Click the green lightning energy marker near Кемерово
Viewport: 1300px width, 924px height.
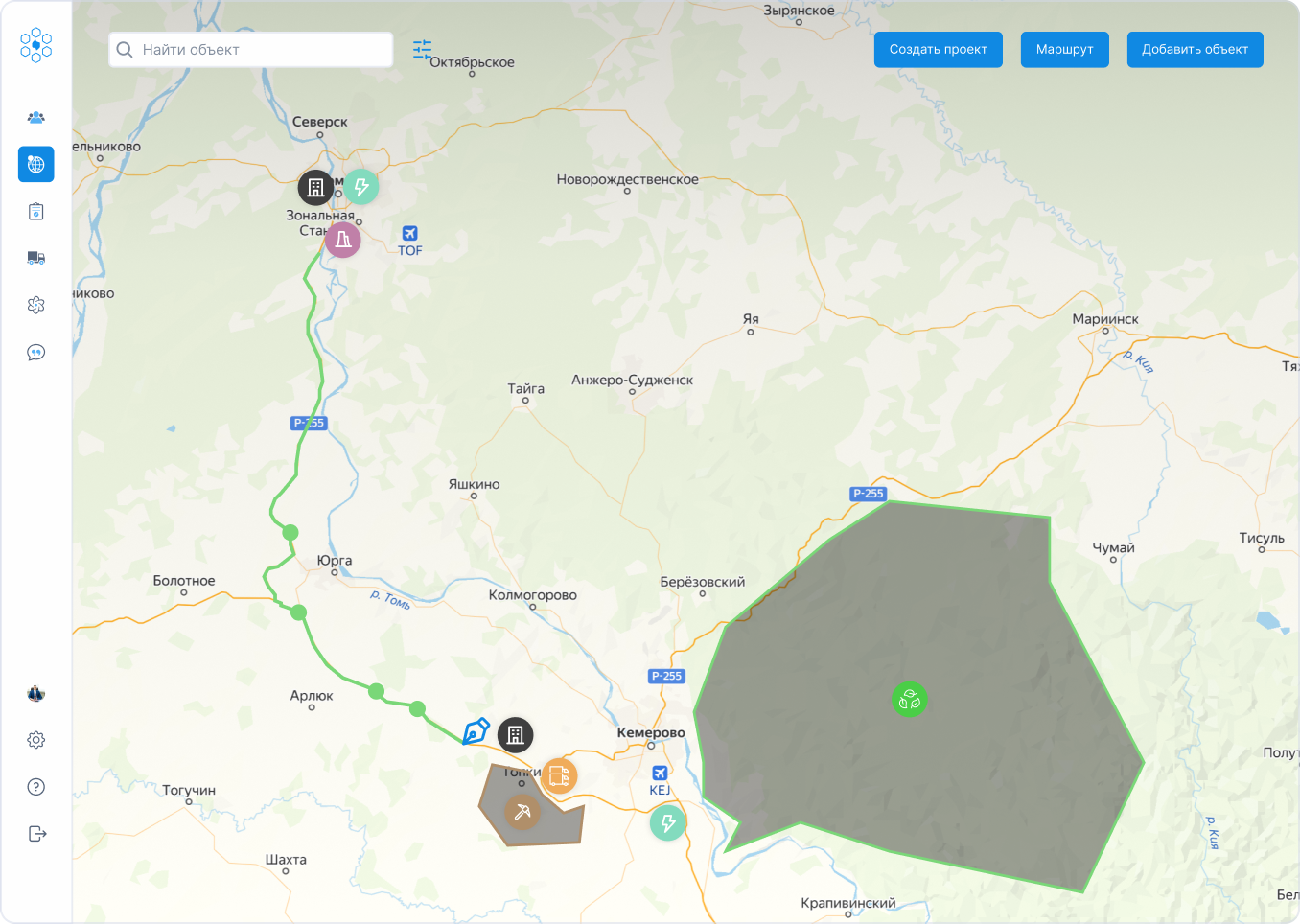click(x=668, y=822)
